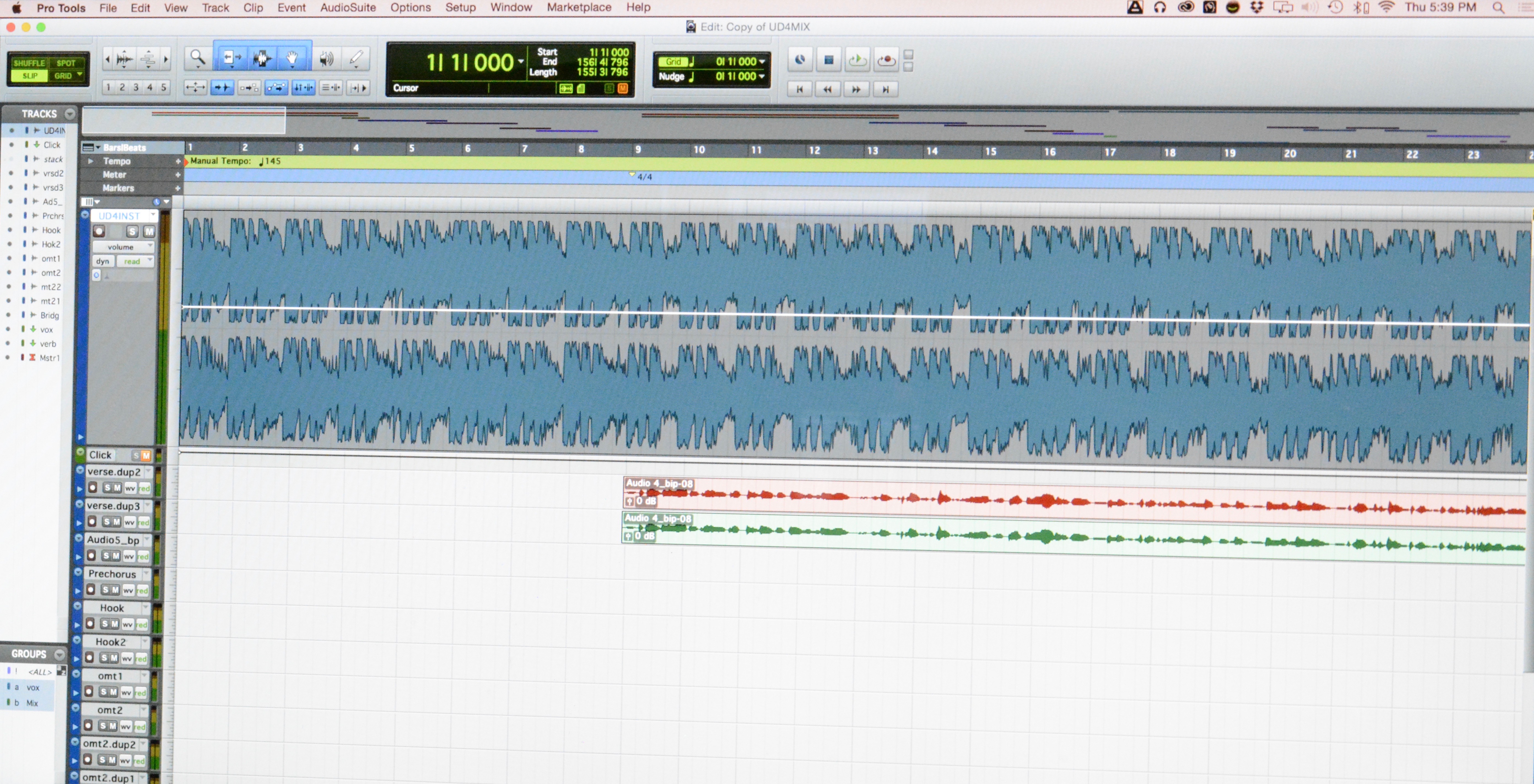Open the Track menu
This screenshot has height=784, width=1534.
[x=215, y=8]
